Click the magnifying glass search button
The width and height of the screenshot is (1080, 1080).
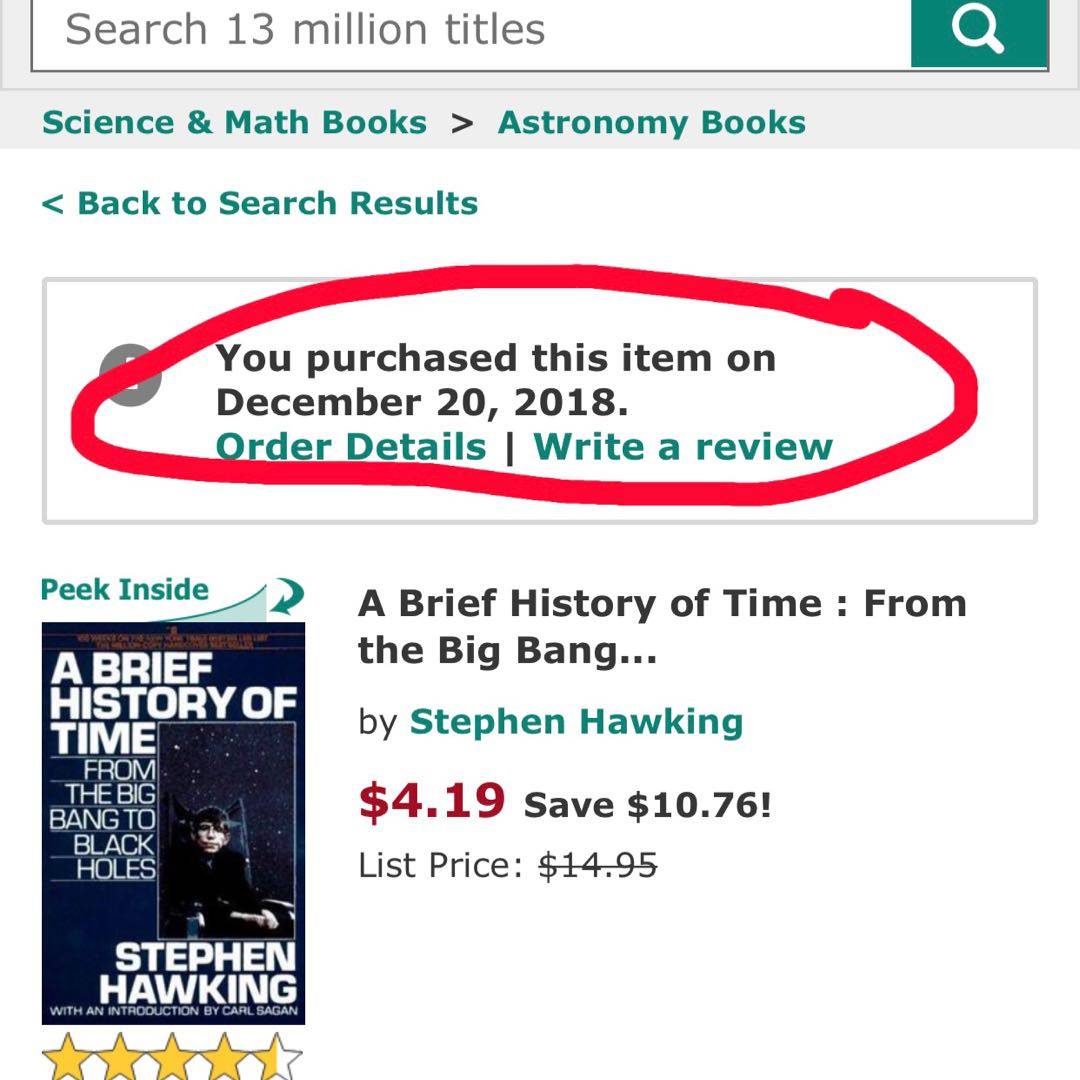coord(978,32)
